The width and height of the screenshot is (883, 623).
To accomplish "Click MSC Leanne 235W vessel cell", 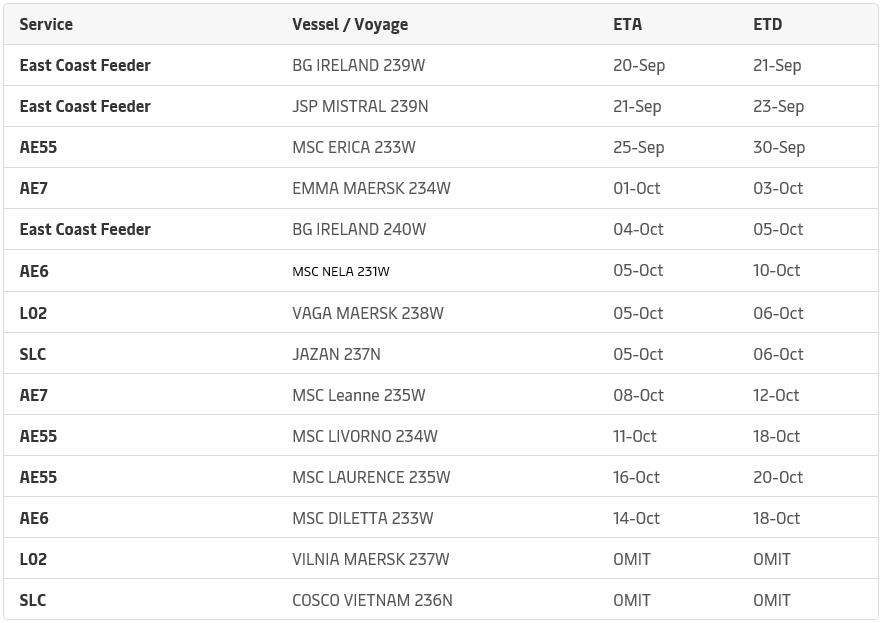I will (x=359, y=395).
